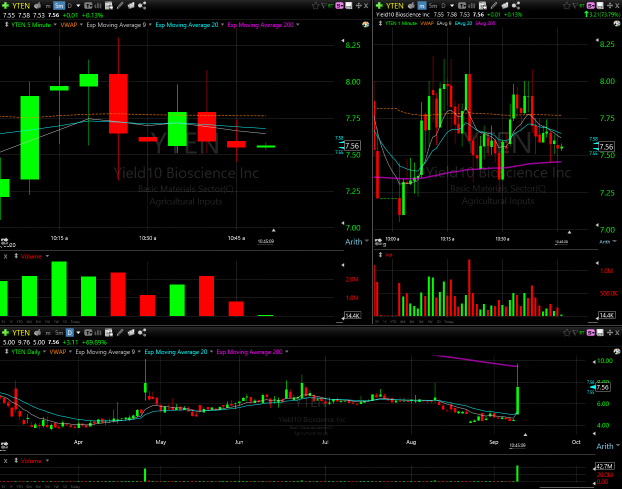This screenshot has width=622, height=489.
Task: Toggle the 5m timeframe button in top-left chart
Action: click(58, 5)
